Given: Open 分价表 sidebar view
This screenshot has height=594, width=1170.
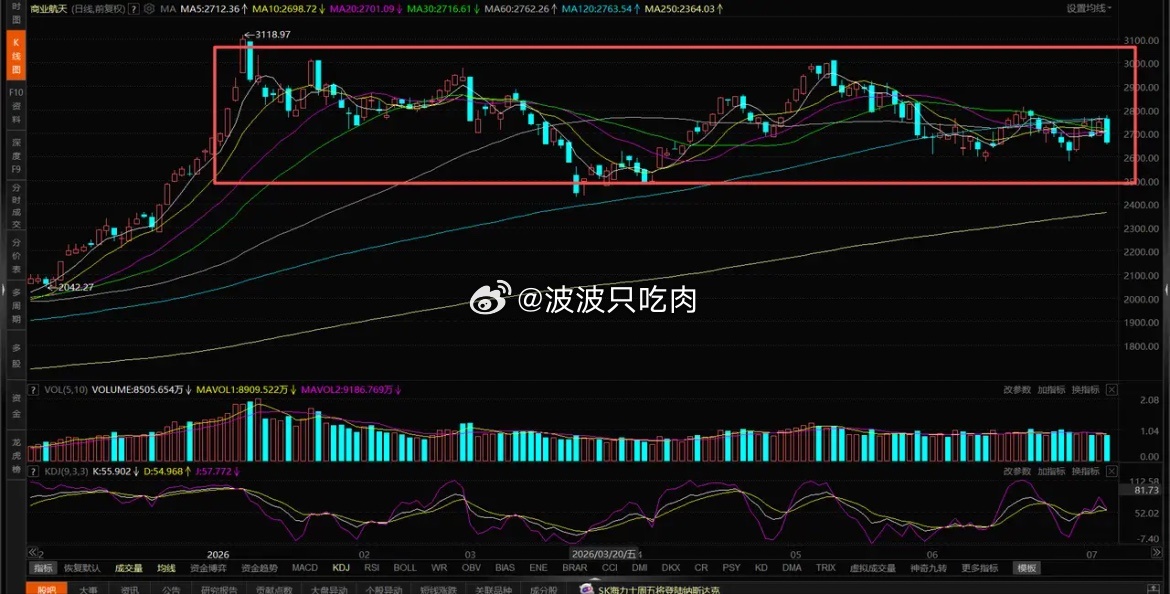Looking at the screenshot, I should point(14,256).
